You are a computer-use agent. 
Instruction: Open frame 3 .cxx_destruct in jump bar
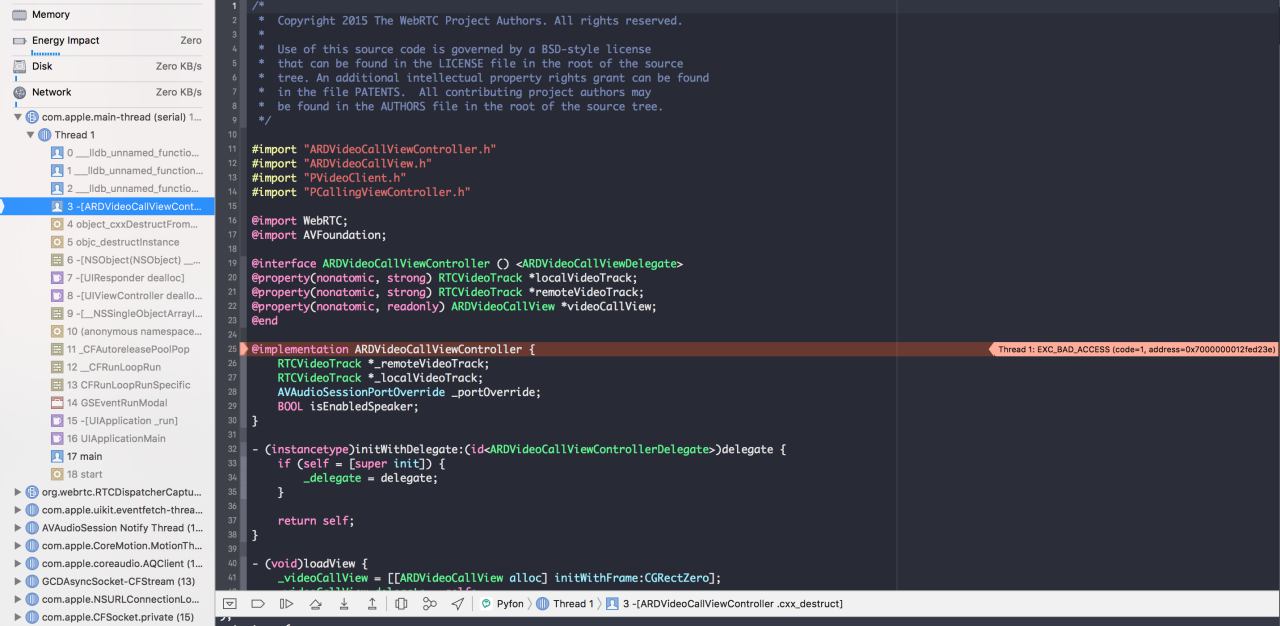point(724,604)
